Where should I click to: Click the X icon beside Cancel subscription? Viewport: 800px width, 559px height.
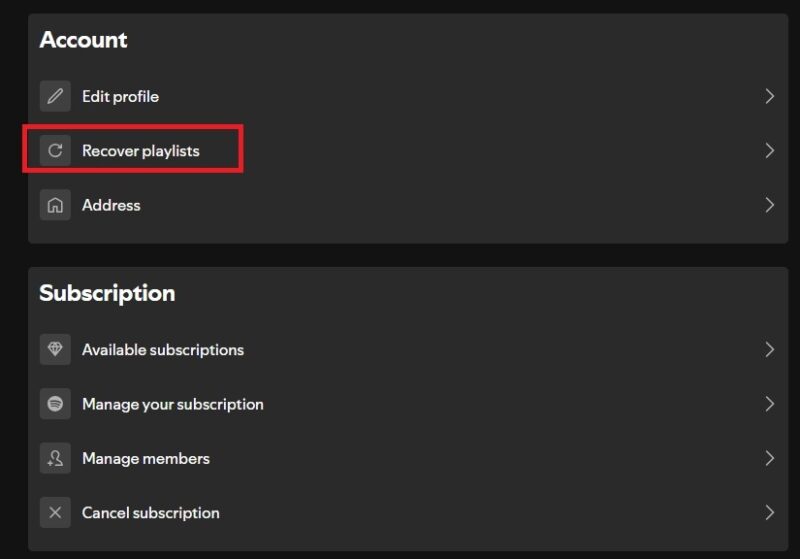(55, 513)
